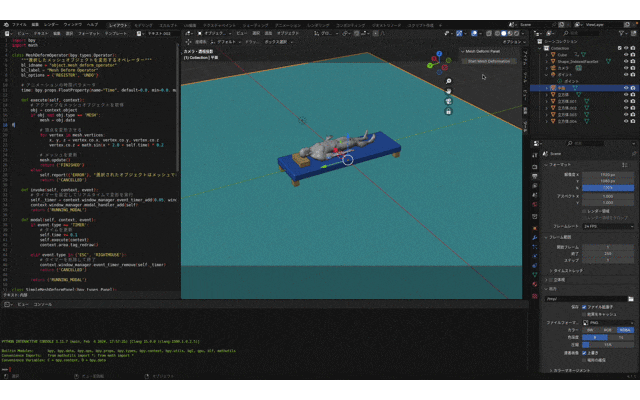Screen dimensions: 640x400
Task: Expand the Cube item in outliner
Action: [547, 55]
